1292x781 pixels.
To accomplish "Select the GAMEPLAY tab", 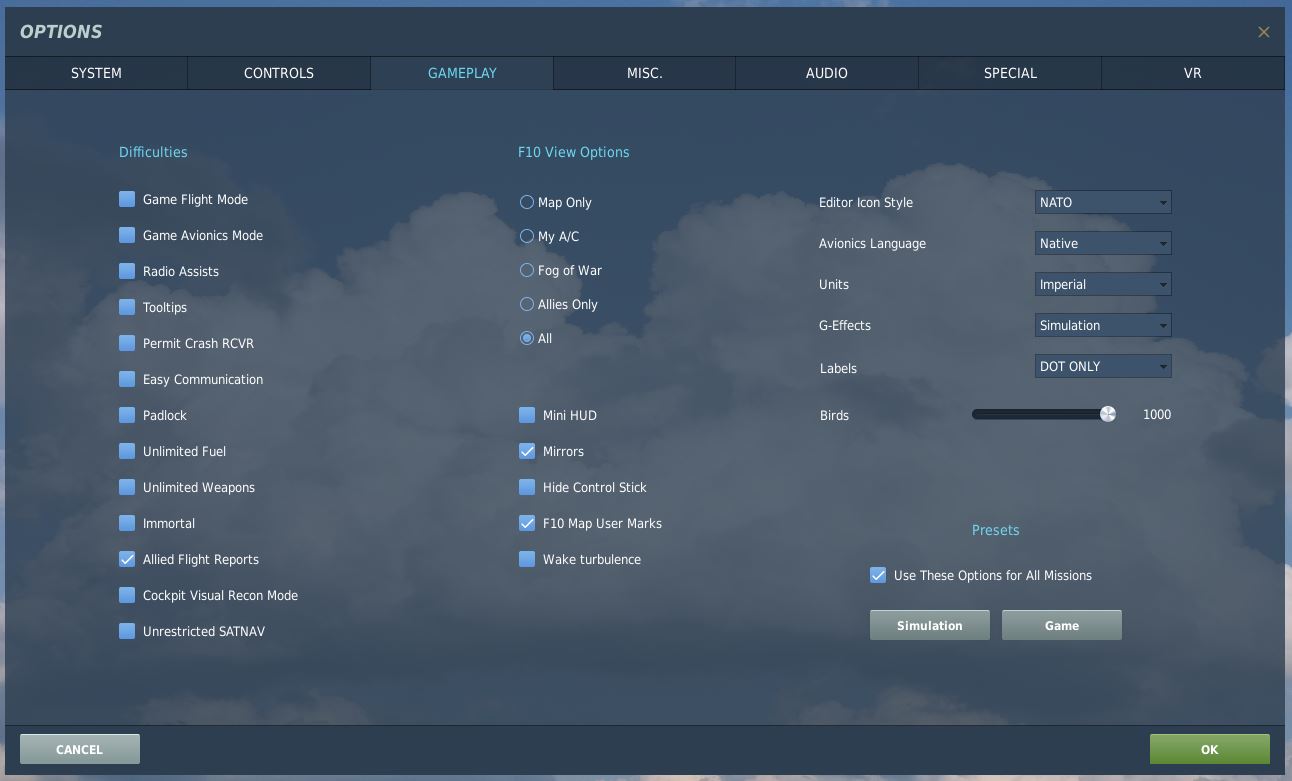I will (462, 73).
